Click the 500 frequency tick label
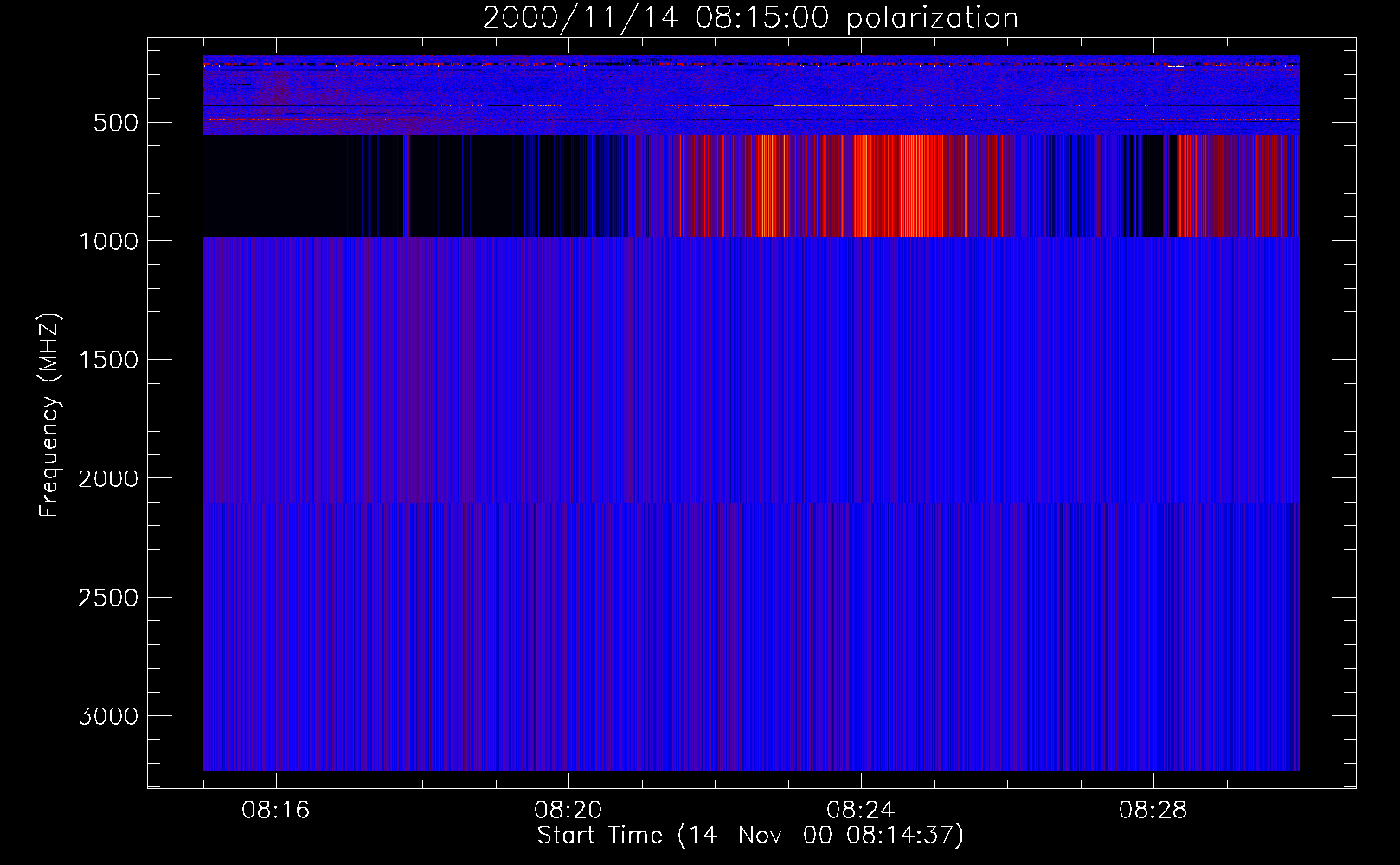1400x865 pixels. [116, 123]
